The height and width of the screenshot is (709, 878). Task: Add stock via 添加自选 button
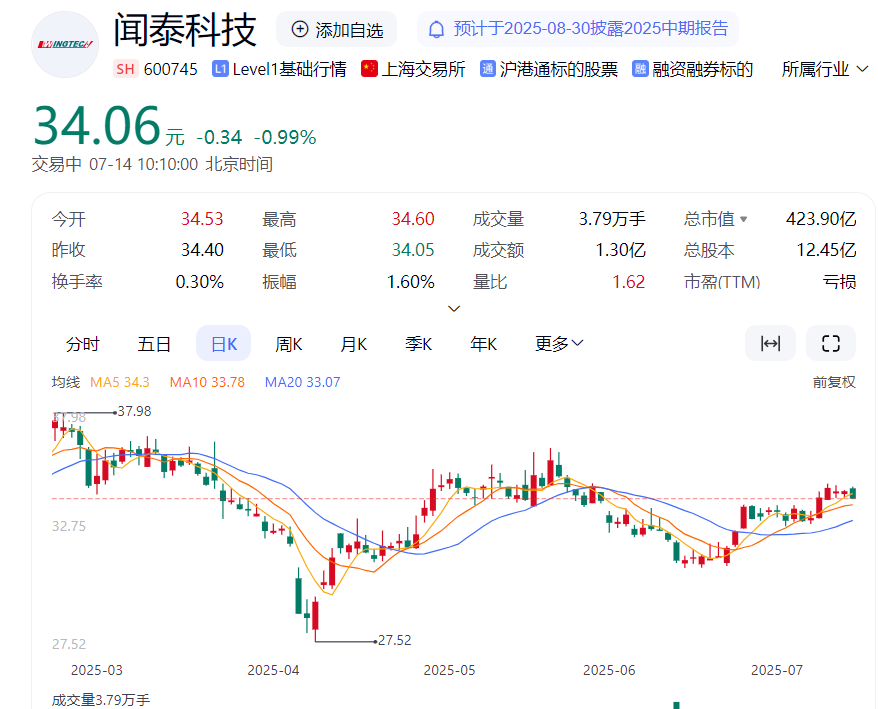(x=337, y=30)
